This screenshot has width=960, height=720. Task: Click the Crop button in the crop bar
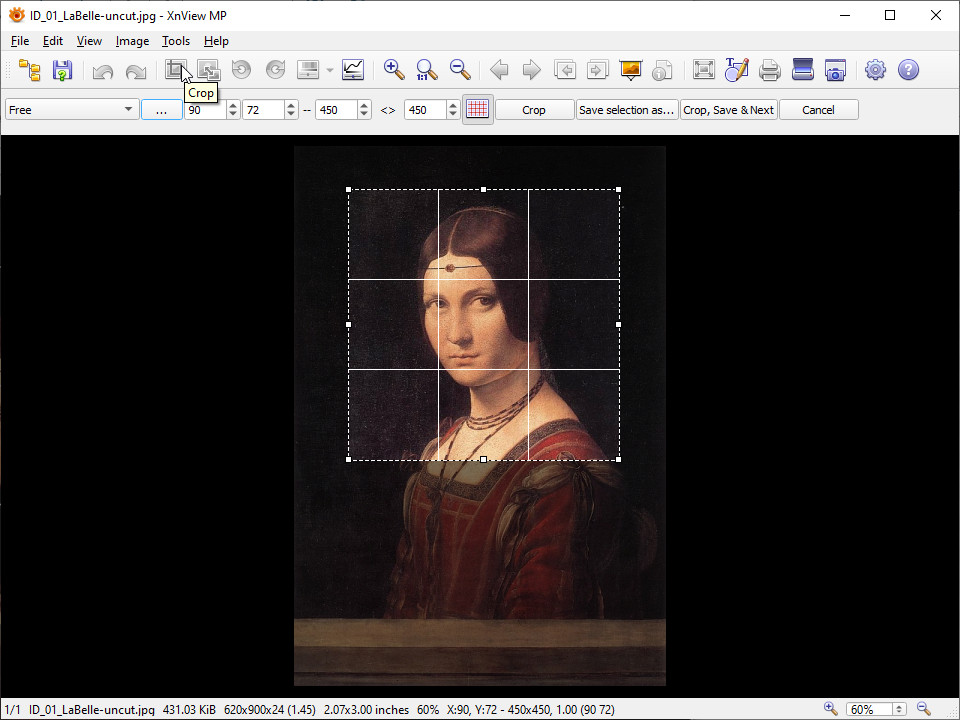pyautogui.click(x=534, y=110)
